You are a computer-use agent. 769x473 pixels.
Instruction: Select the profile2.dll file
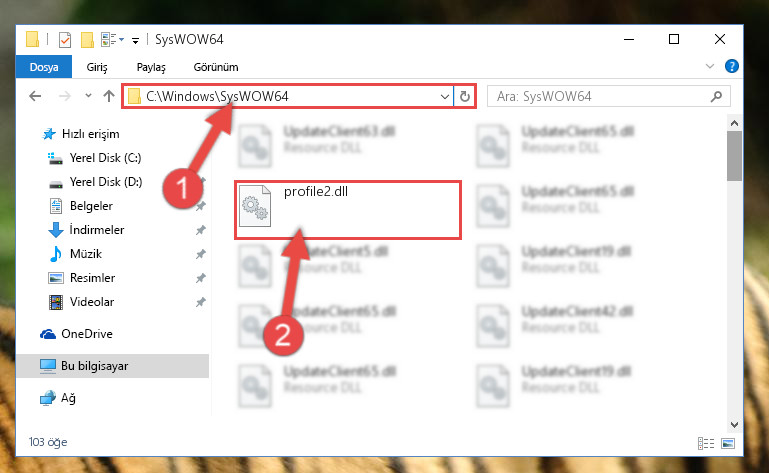[x=348, y=210]
